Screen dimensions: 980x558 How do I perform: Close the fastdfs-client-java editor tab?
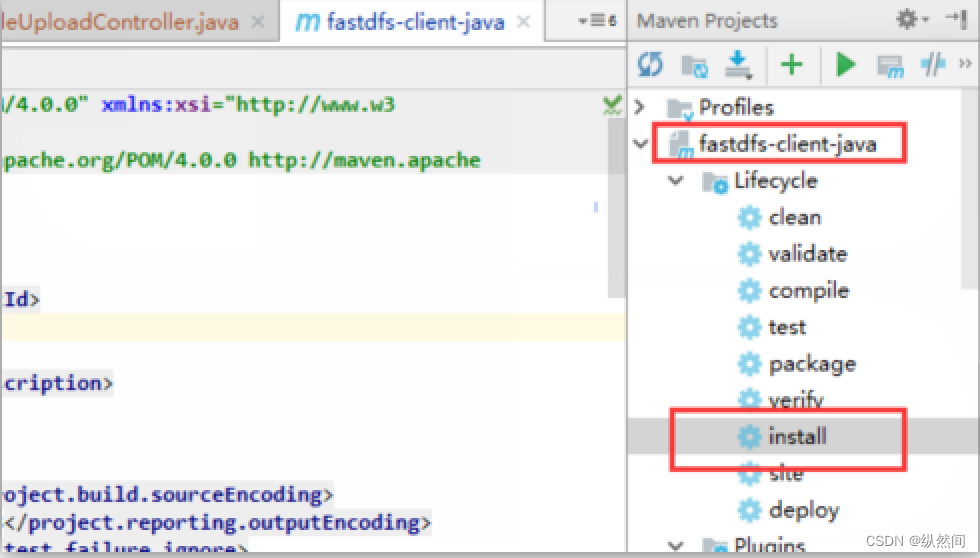[x=524, y=22]
